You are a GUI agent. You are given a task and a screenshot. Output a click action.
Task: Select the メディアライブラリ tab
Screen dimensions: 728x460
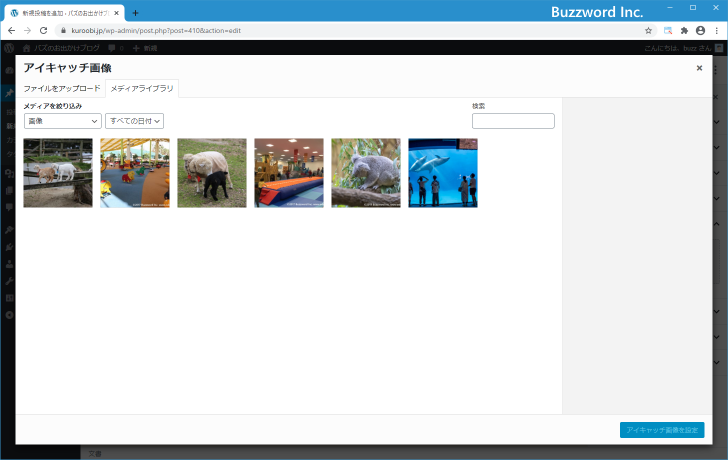point(142,89)
